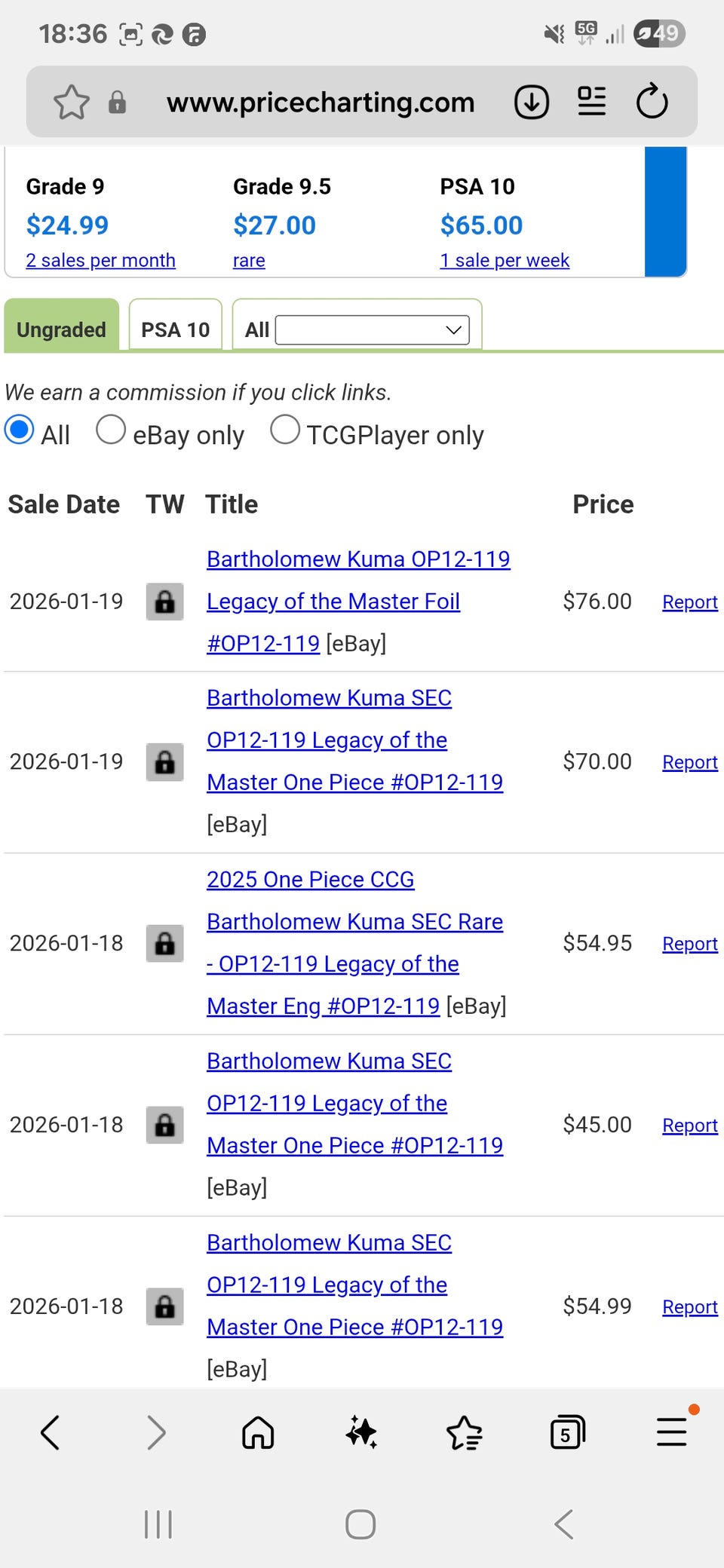Open the 2025 One Piece CCG listing
724x1568 pixels.
pyautogui.click(x=310, y=880)
